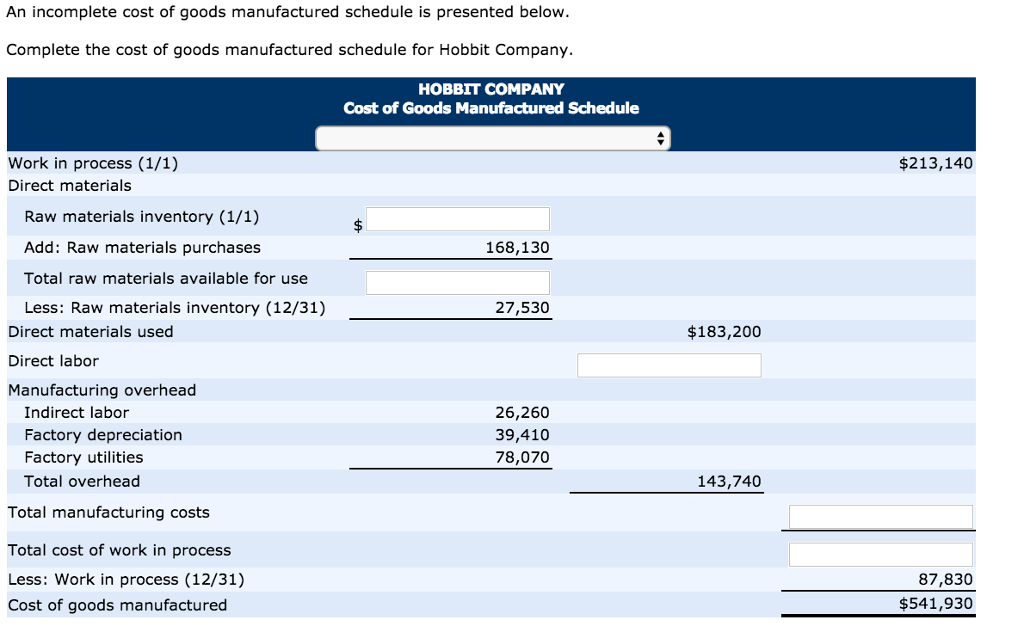Select the Indirect labor value 26,260
The height and width of the screenshot is (626, 1024).
click(x=526, y=412)
